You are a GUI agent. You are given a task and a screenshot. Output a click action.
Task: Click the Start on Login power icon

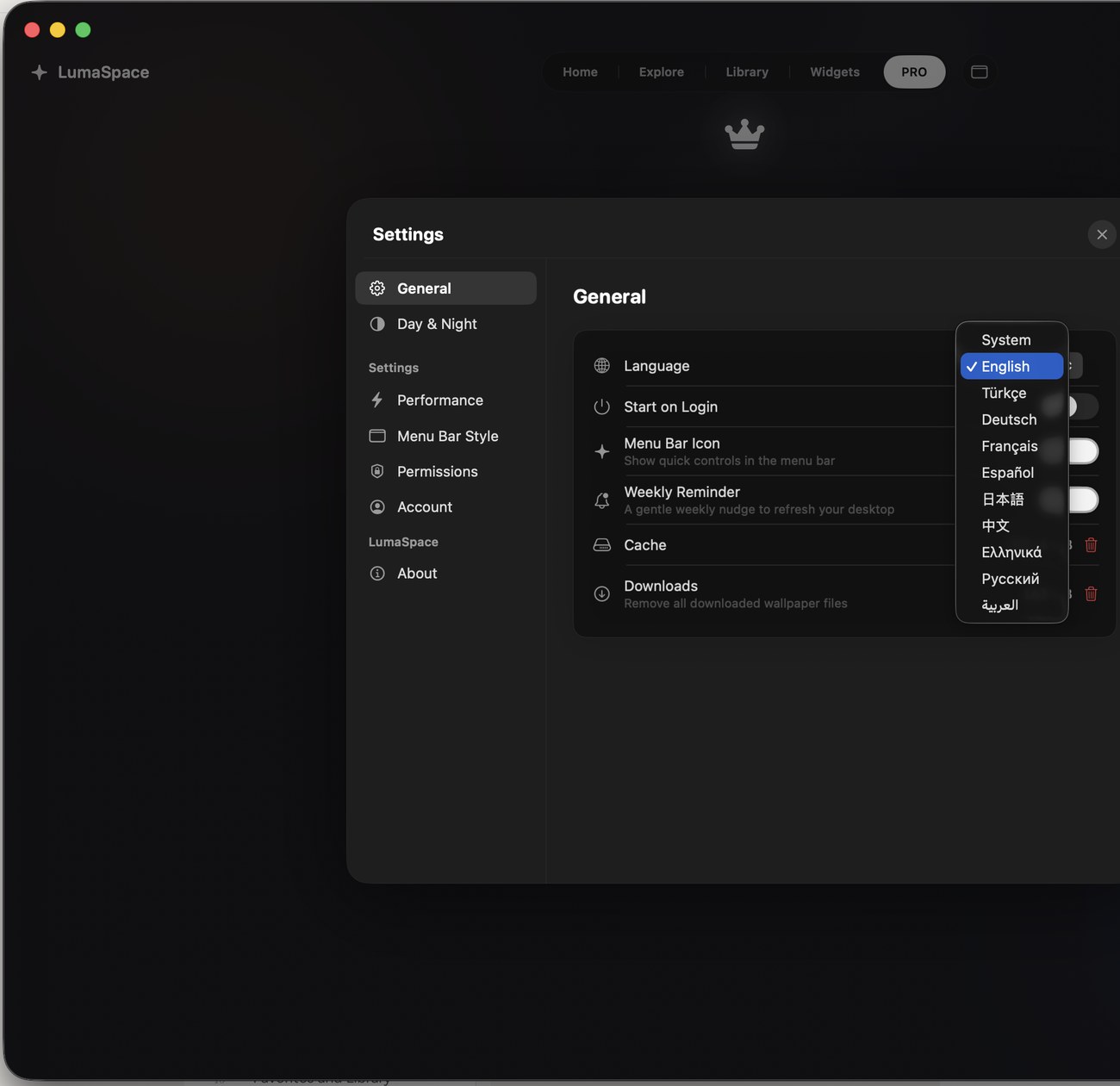[x=602, y=406]
